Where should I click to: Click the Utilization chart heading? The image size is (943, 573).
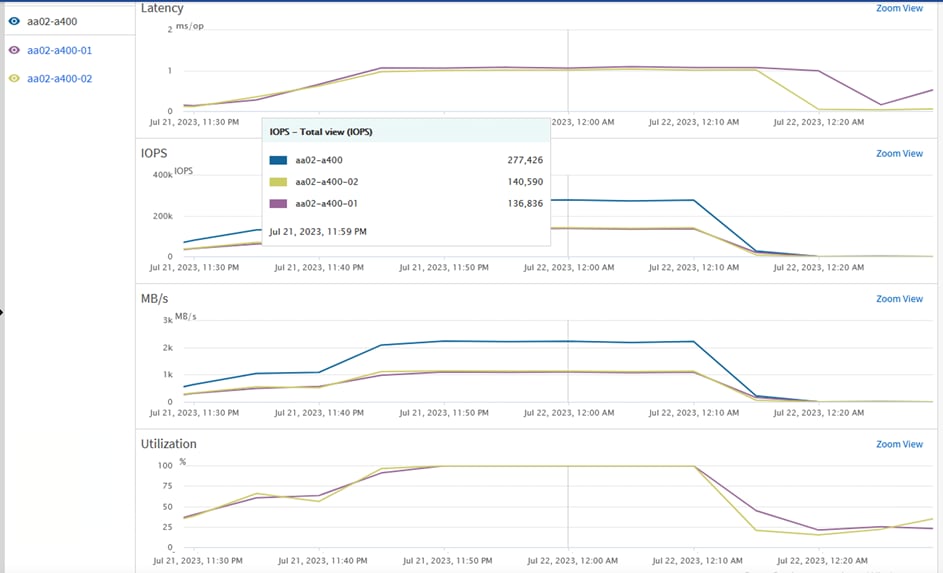(168, 444)
